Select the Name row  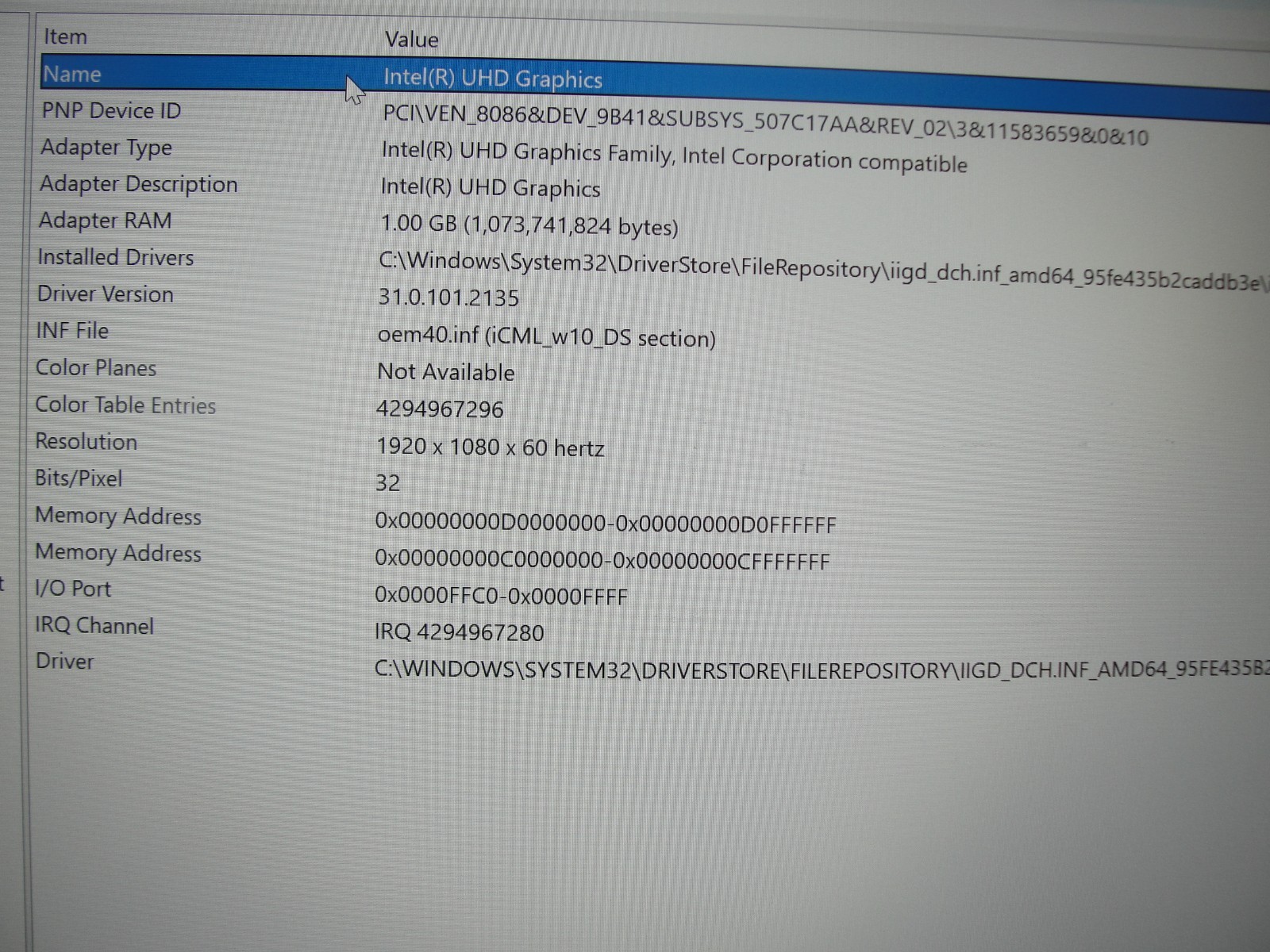pyautogui.click(x=72, y=74)
